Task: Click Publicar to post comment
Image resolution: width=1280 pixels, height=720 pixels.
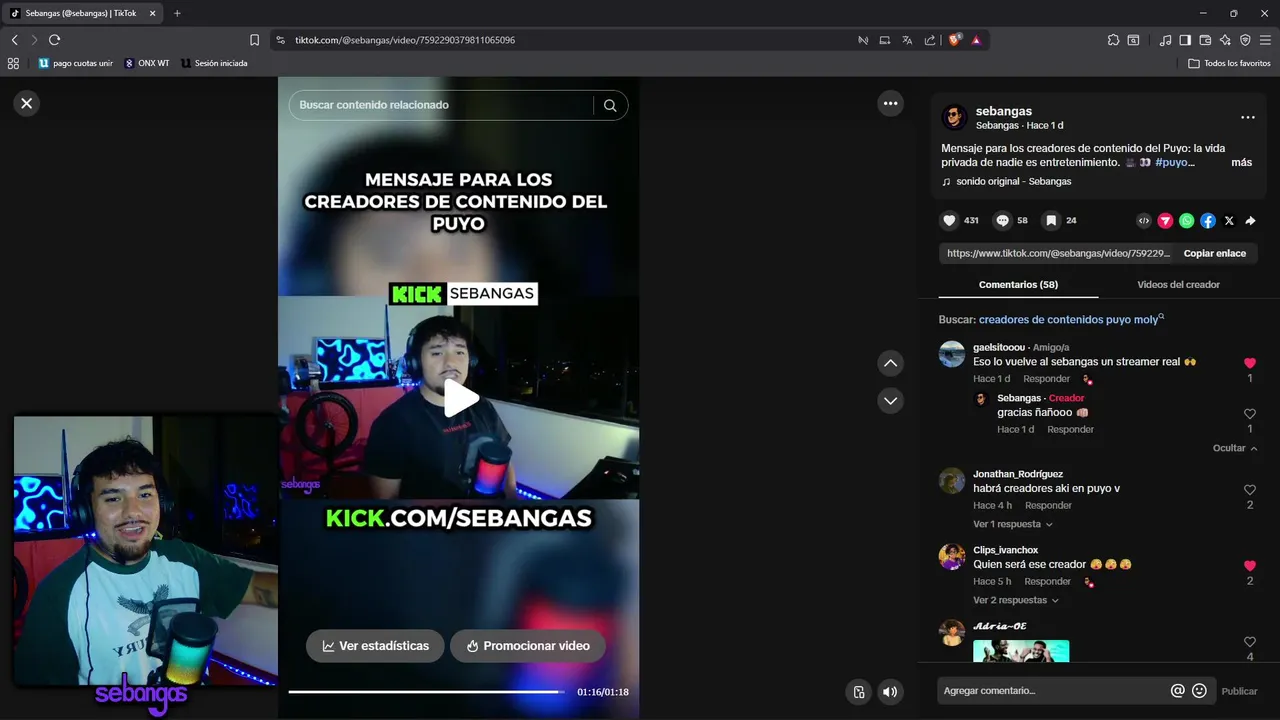Action: (x=1239, y=691)
